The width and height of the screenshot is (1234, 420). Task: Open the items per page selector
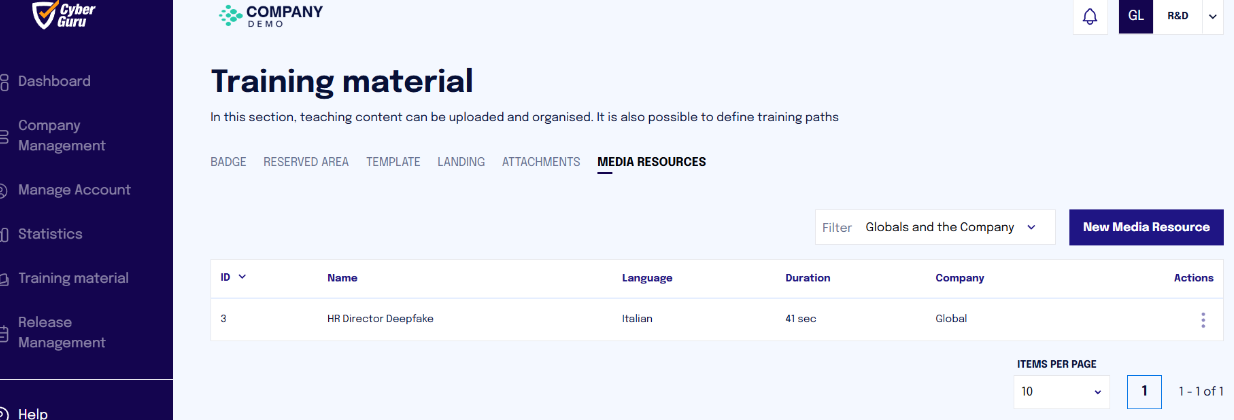point(1061,391)
